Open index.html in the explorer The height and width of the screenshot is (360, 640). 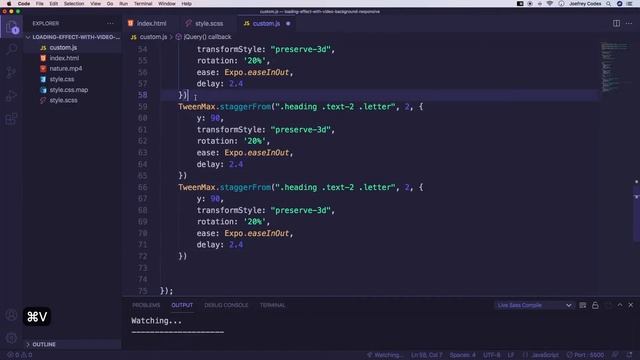point(64,58)
